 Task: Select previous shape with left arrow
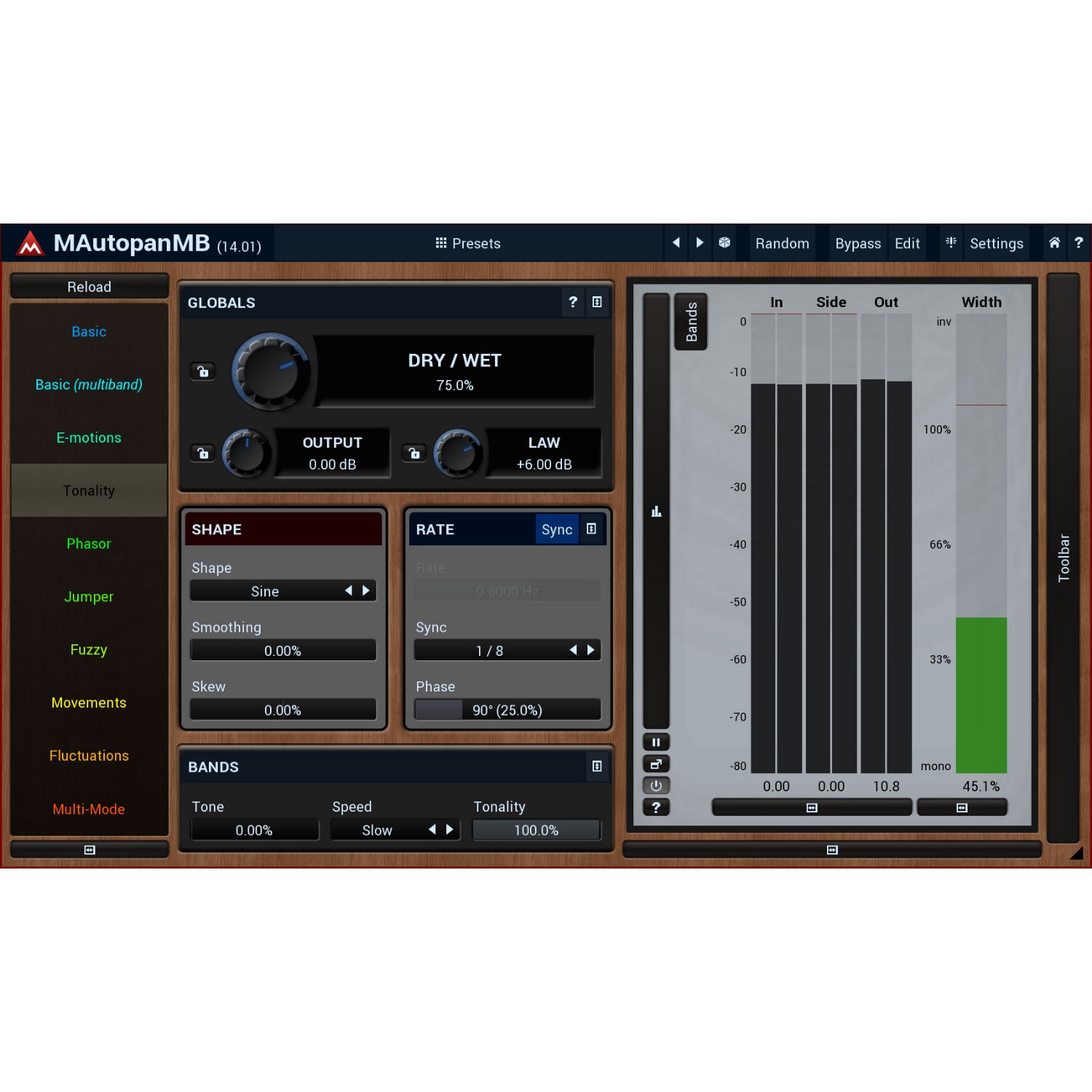tap(348, 590)
